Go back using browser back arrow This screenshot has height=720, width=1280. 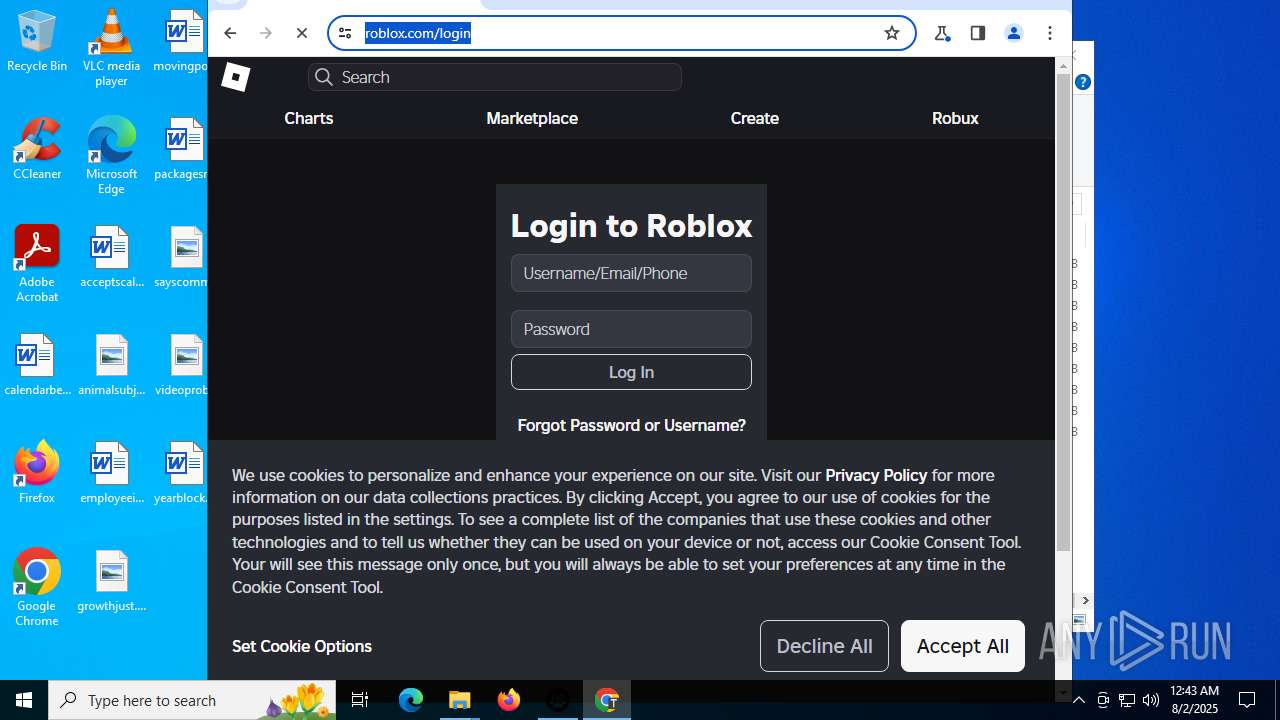(x=230, y=33)
